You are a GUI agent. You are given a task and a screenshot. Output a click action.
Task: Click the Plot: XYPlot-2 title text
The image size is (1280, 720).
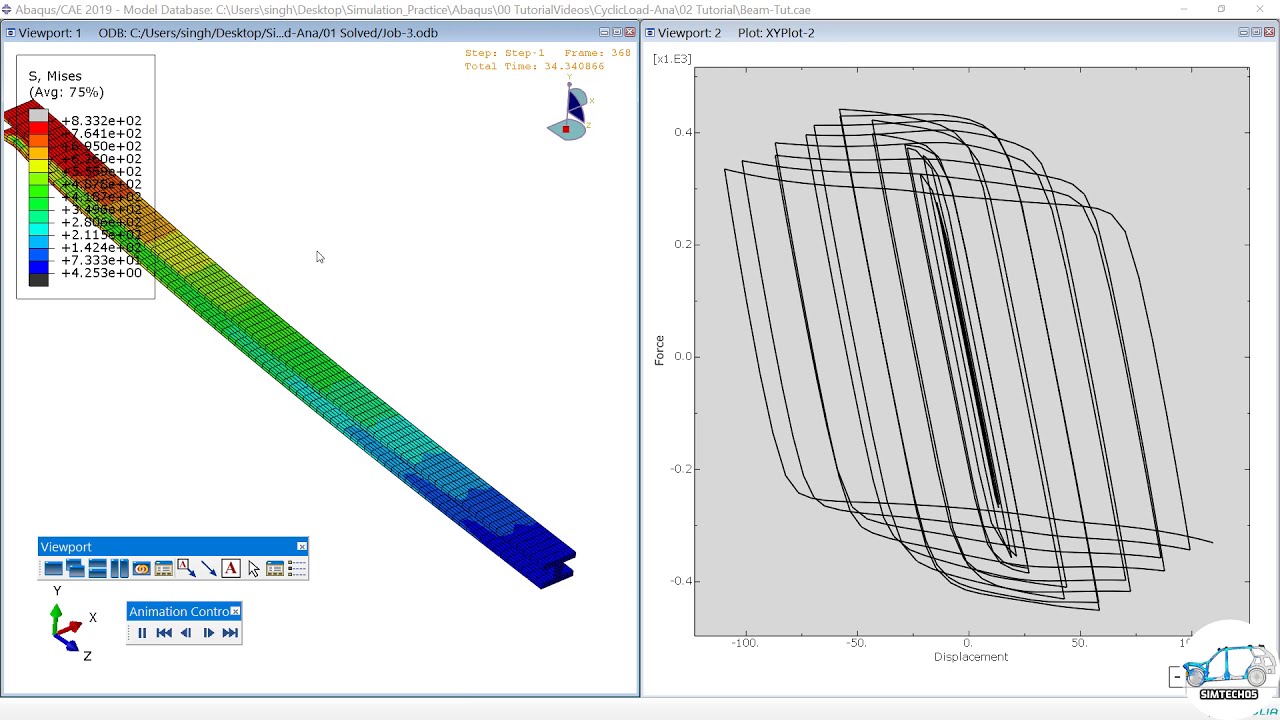[776, 33]
